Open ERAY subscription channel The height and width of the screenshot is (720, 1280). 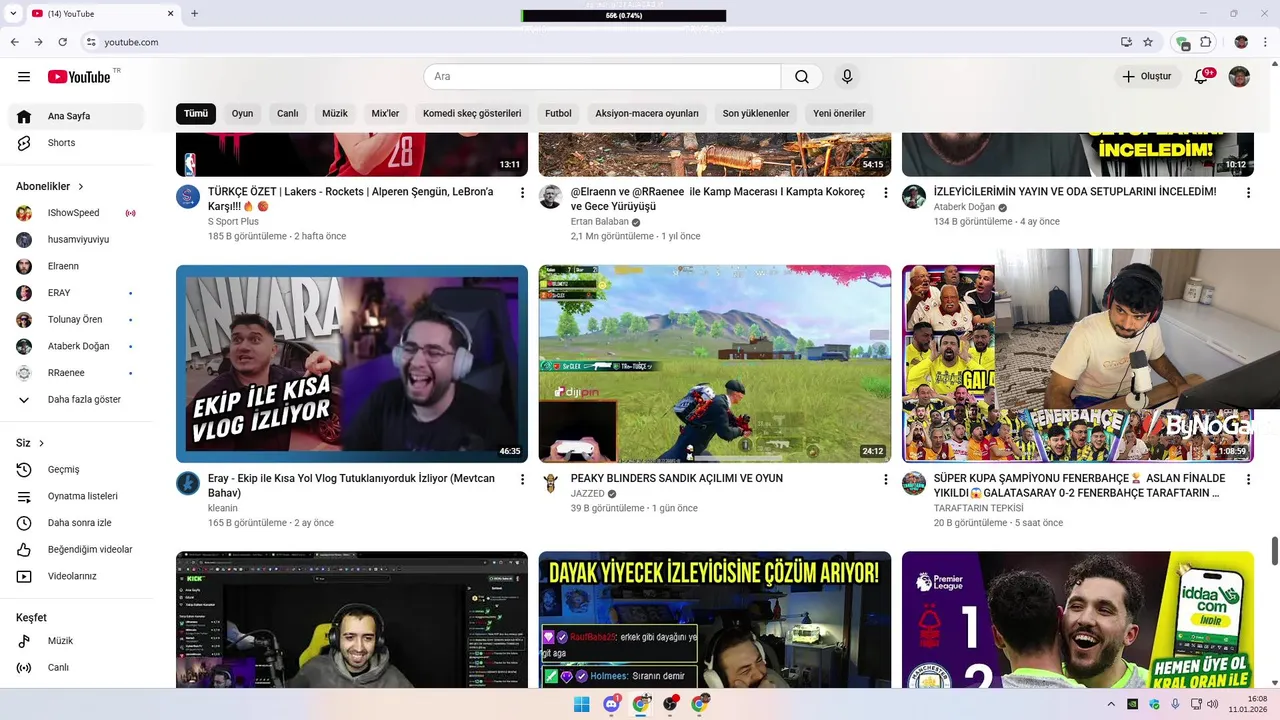pyautogui.click(x=76, y=293)
